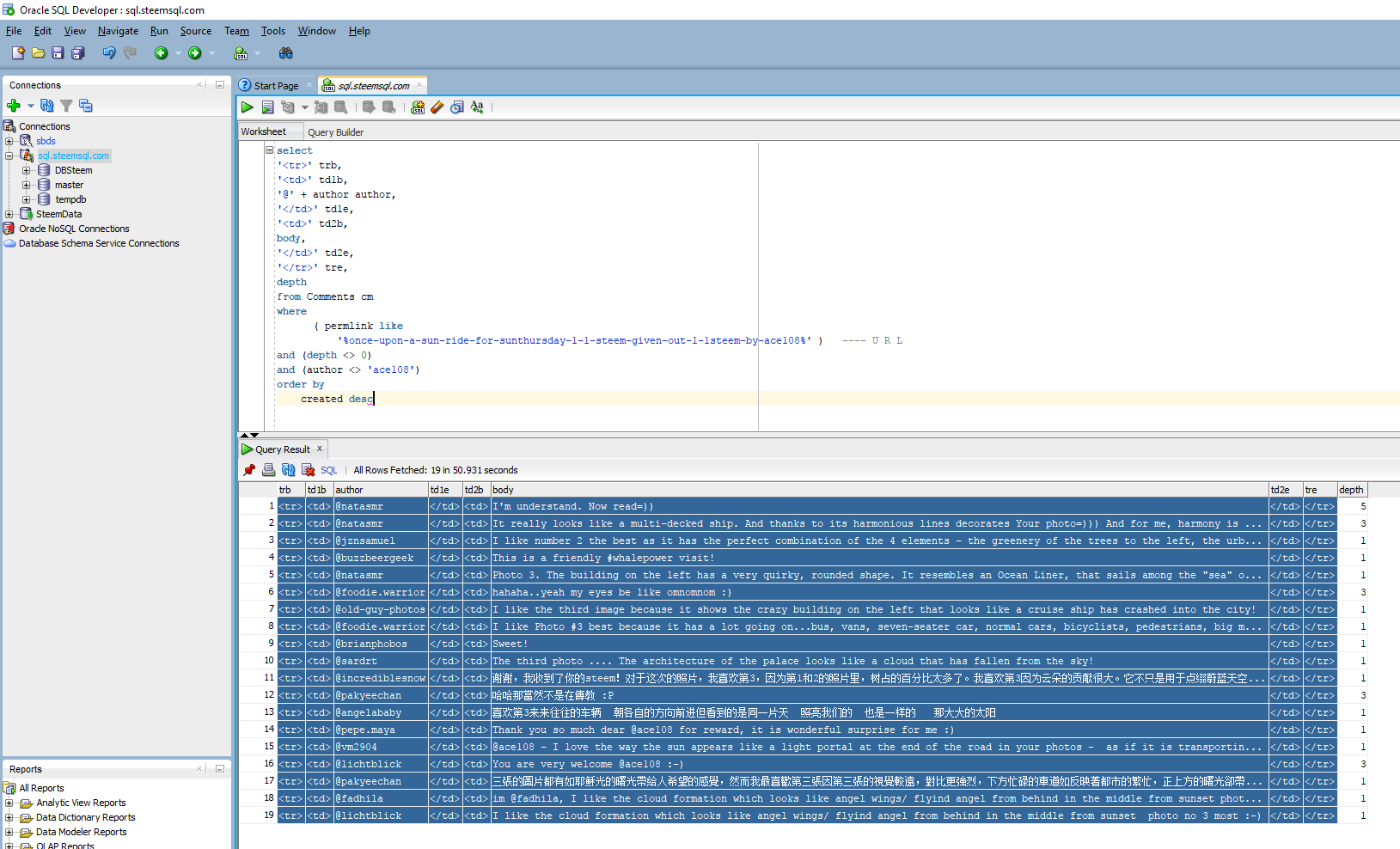The width and height of the screenshot is (1400, 849).
Task: Open the File menu
Action: click(x=14, y=31)
